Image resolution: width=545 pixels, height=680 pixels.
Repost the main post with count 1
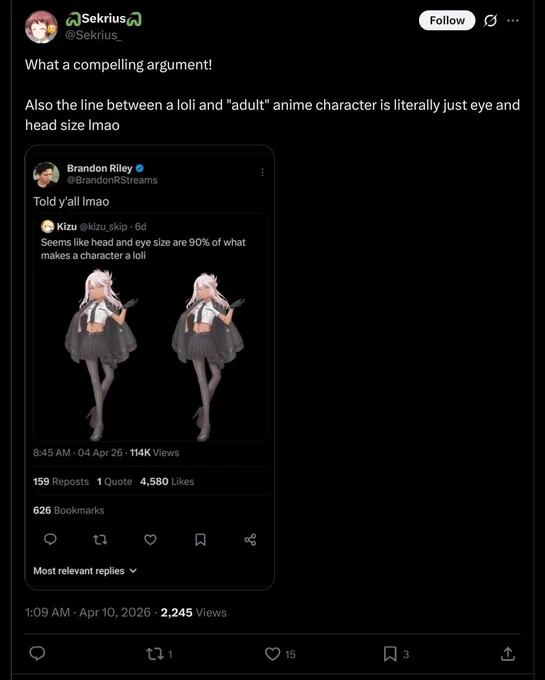tap(160, 654)
